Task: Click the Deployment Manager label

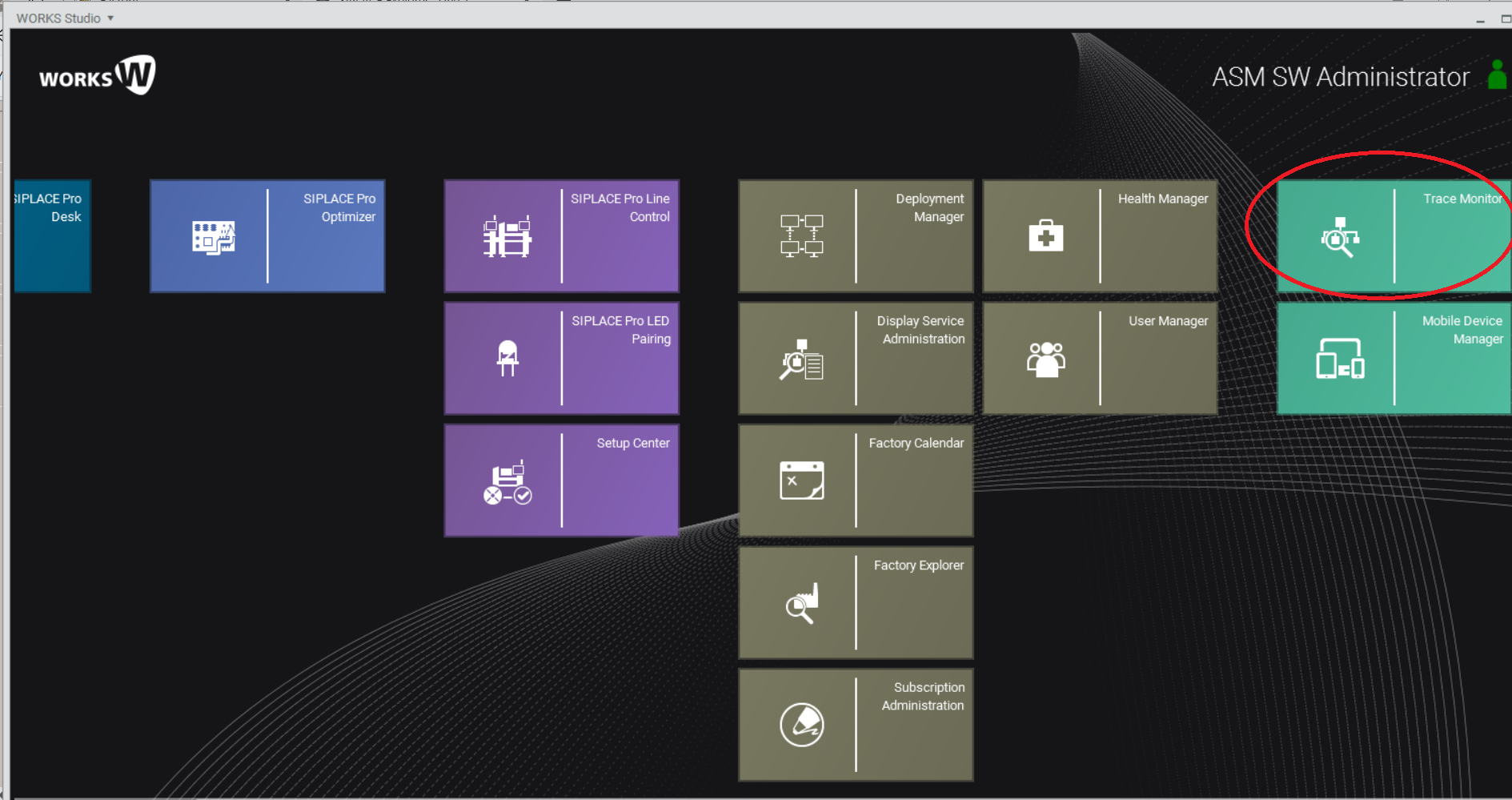Action: coord(929,207)
